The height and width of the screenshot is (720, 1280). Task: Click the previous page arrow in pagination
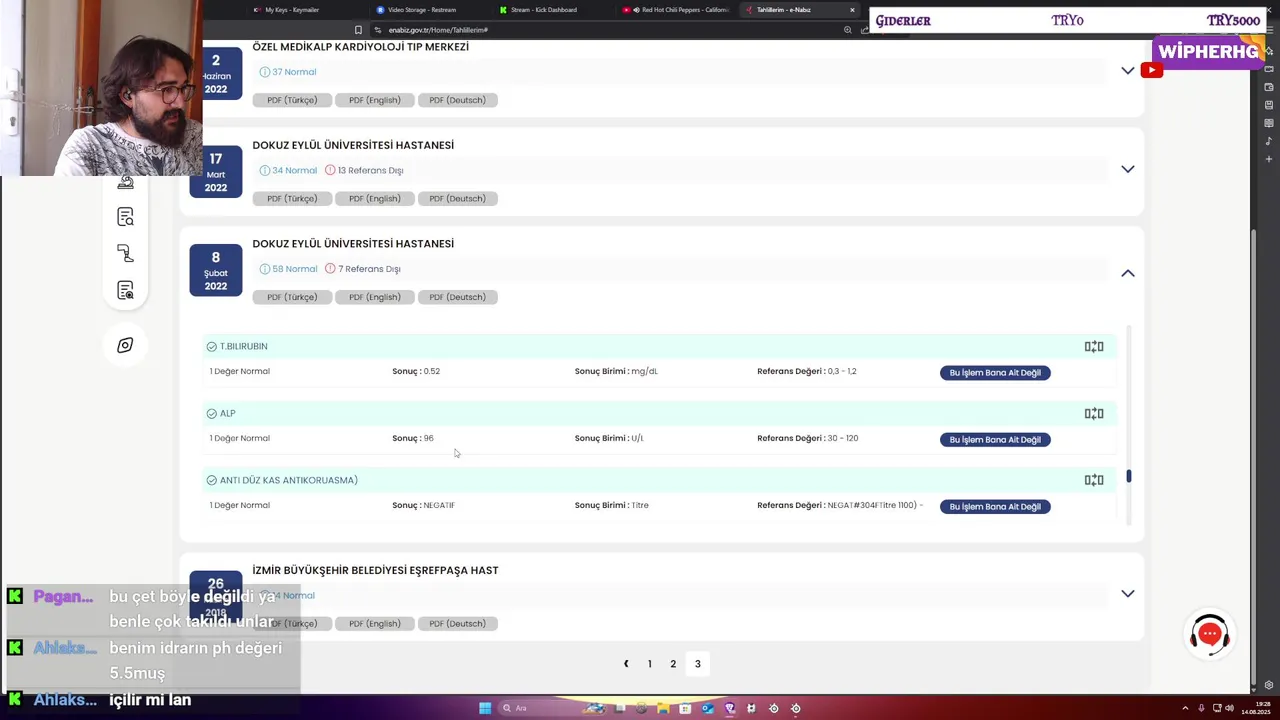point(626,664)
